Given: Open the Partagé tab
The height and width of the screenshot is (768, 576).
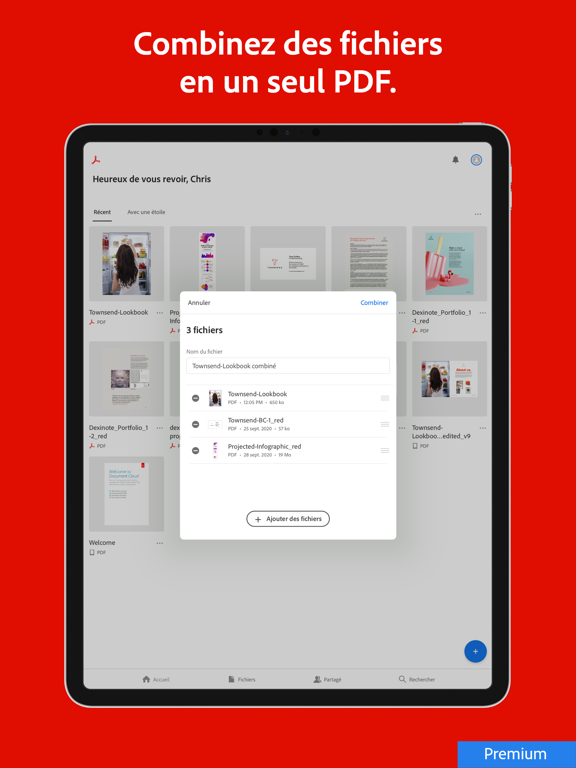Looking at the screenshot, I should [327, 679].
